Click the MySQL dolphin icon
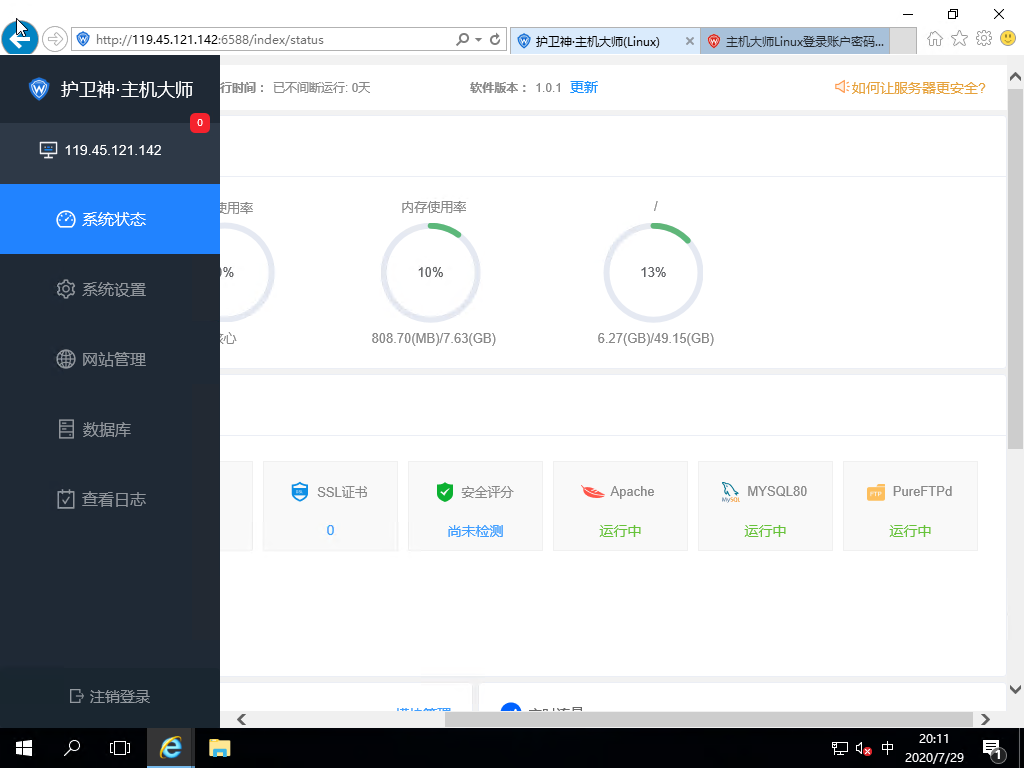The image size is (1024, 768). tap(730, 492)
